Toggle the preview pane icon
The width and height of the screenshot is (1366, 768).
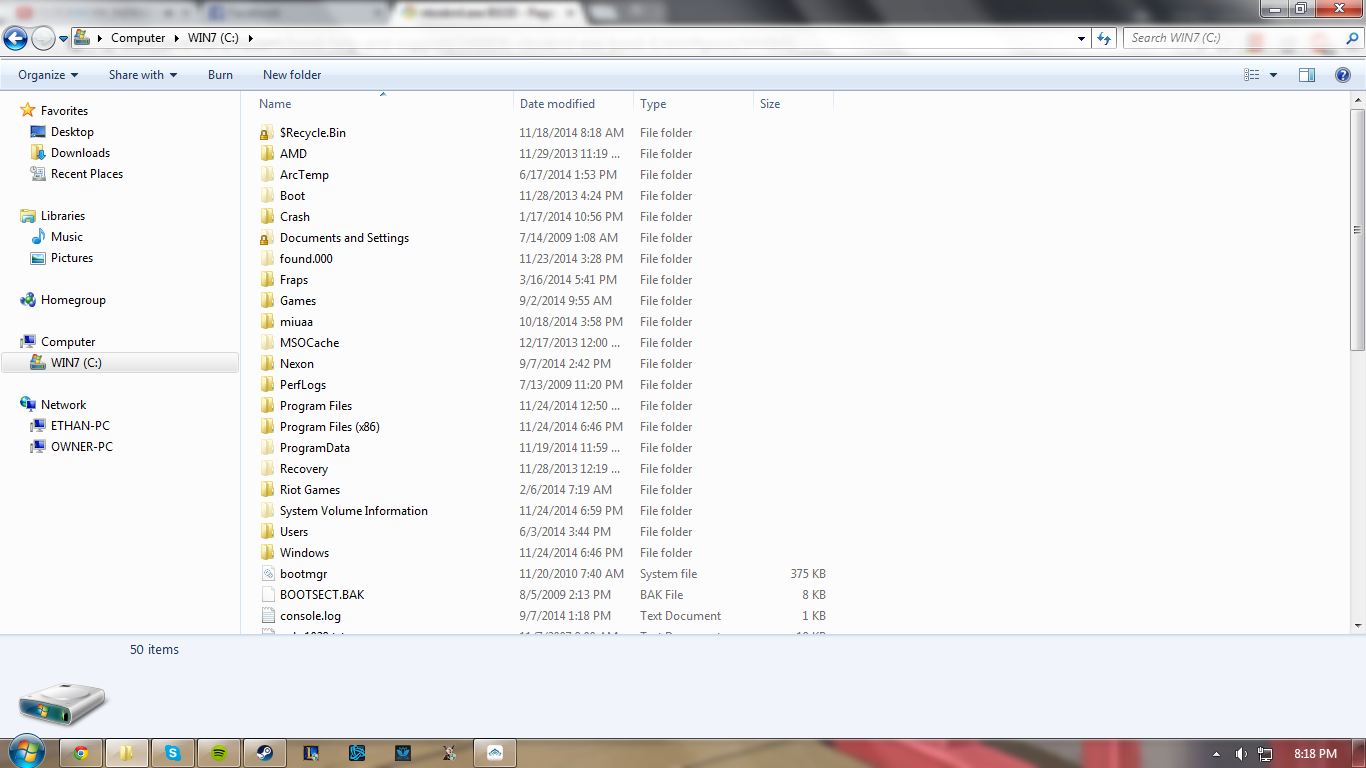tap(1307, 75)
